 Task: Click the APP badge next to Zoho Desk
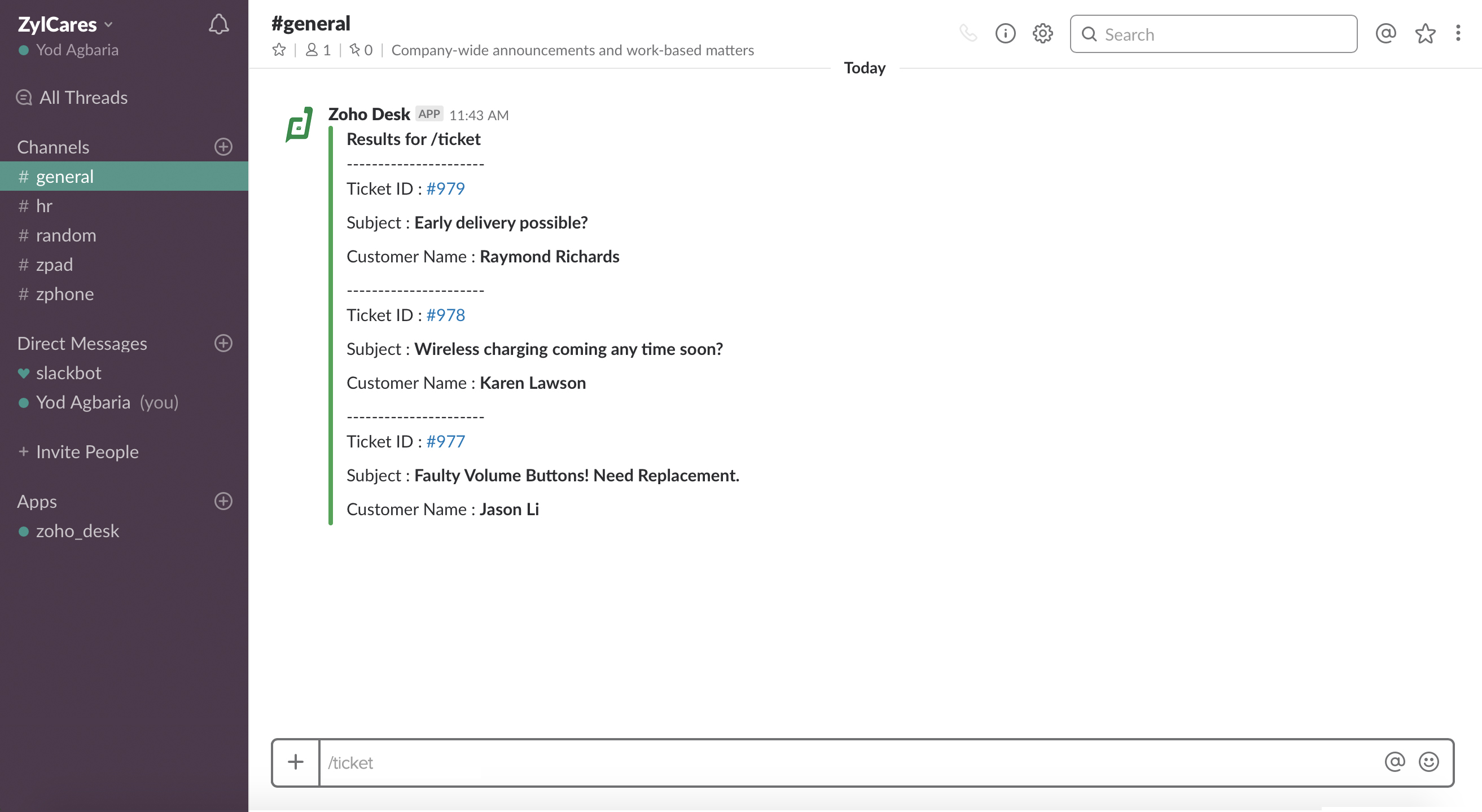(x=429, y=114)
